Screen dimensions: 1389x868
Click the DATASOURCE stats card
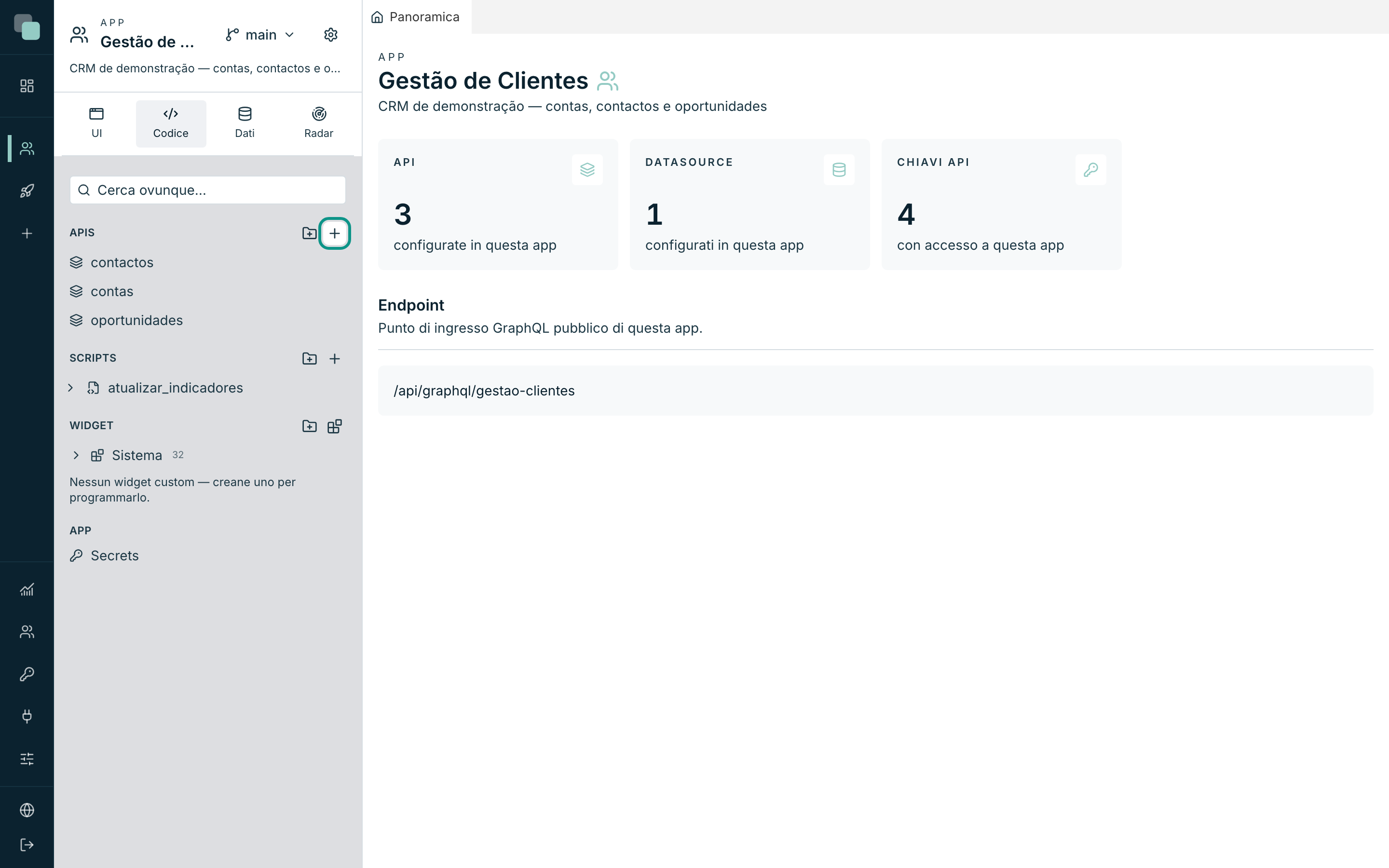point(749,204)
